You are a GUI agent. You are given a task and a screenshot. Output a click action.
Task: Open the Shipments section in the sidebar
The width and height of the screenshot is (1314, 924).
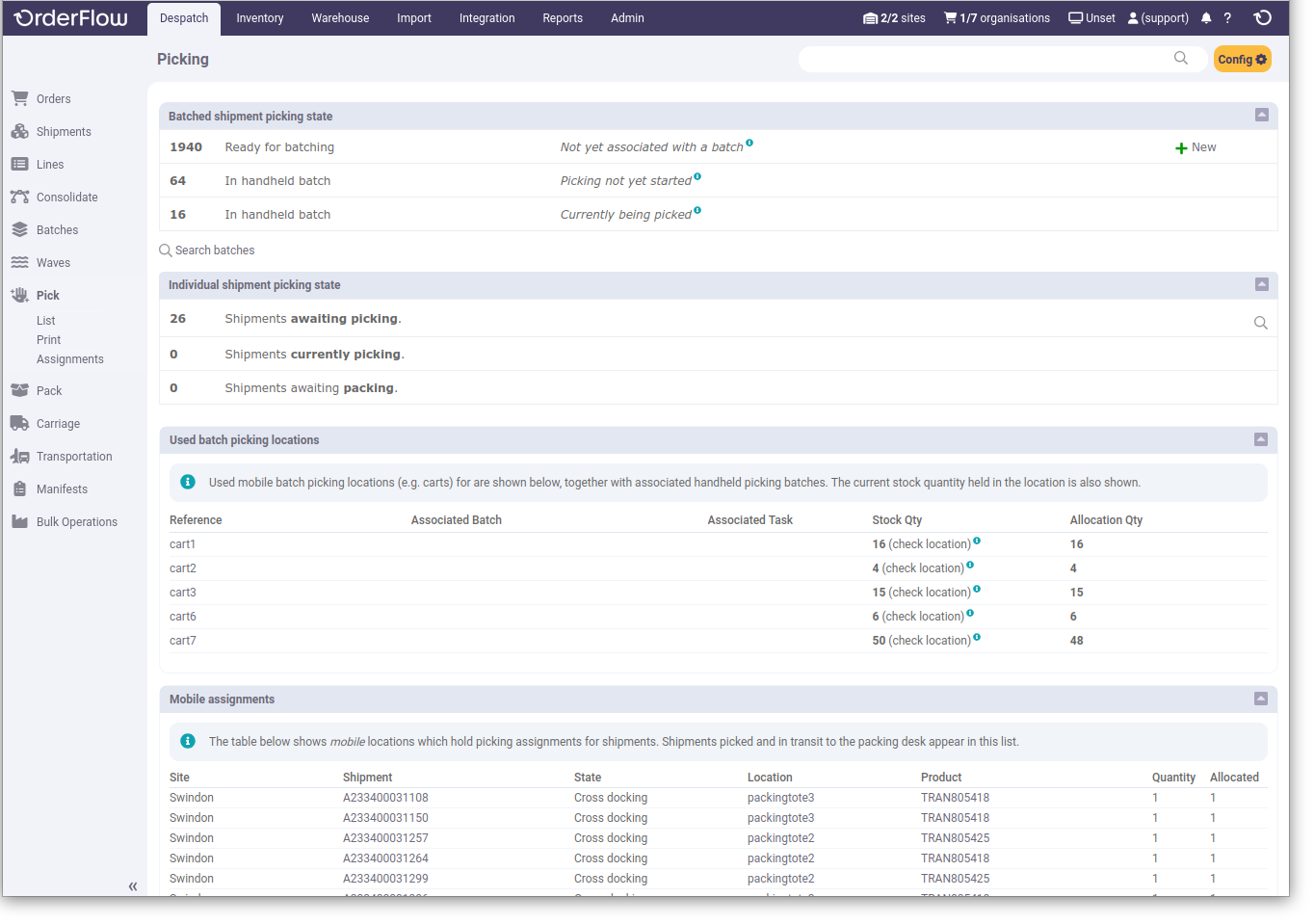(20, 131)
